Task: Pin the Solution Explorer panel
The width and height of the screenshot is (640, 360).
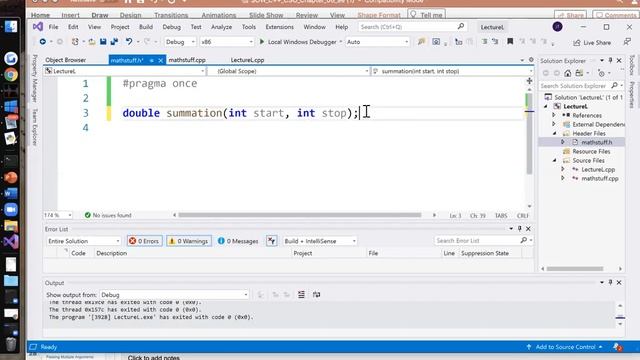Action: point(610,60)
